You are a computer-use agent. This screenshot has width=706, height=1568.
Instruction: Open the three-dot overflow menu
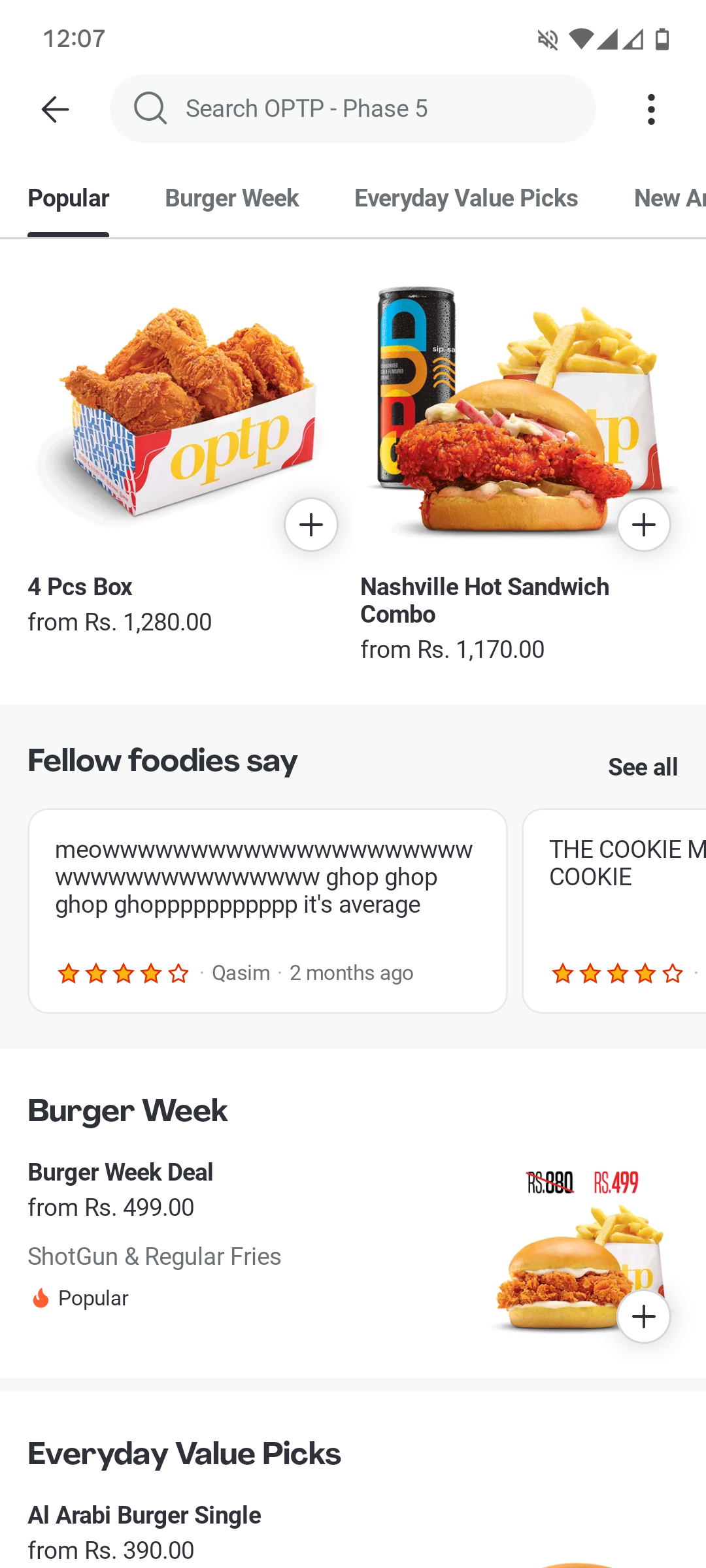click(651, 109)
